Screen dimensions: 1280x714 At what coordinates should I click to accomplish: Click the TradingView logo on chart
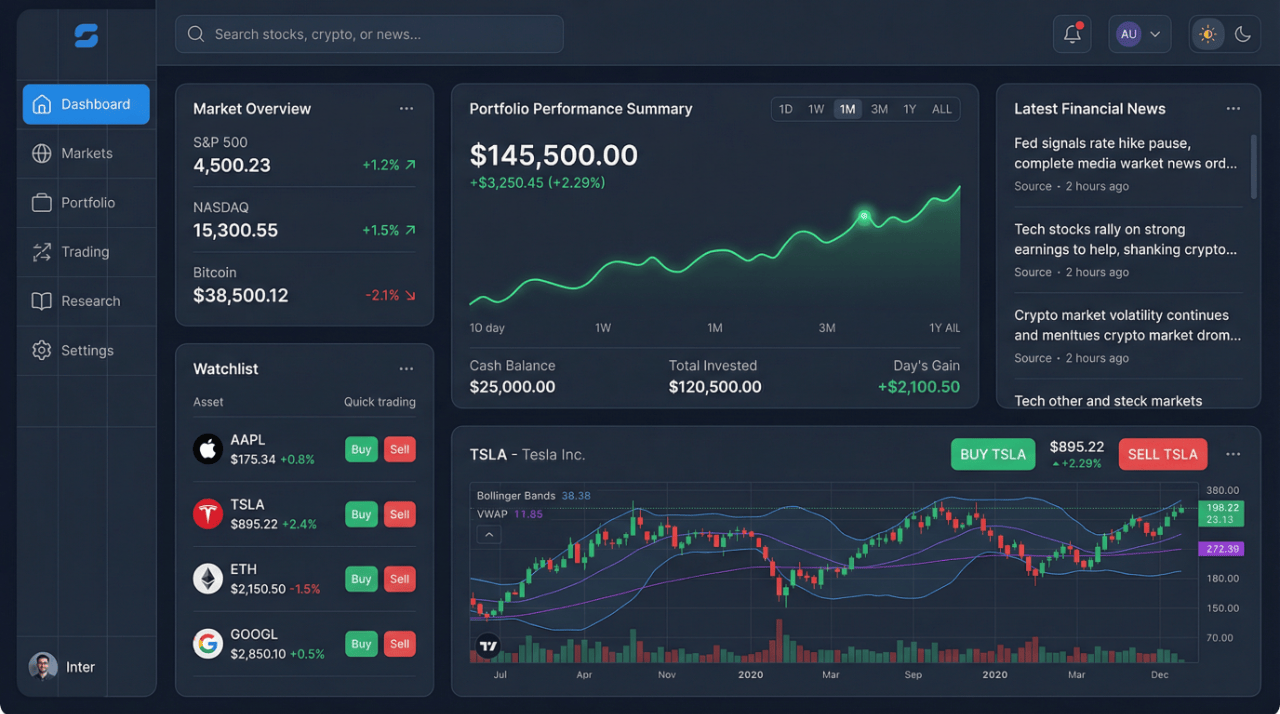click(487, 646)
